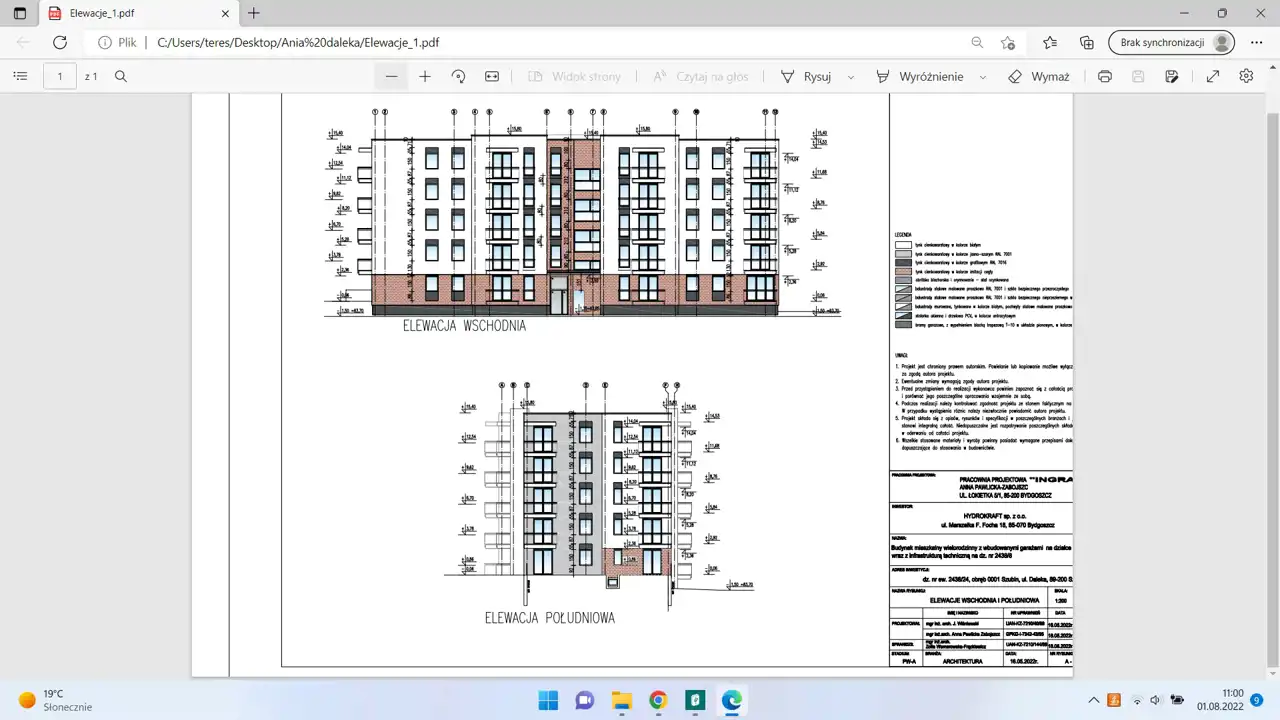The image size is (1280, 720).
Task: Expand the Rysuj pen options dropdown
Action: [x=851, y=77]
